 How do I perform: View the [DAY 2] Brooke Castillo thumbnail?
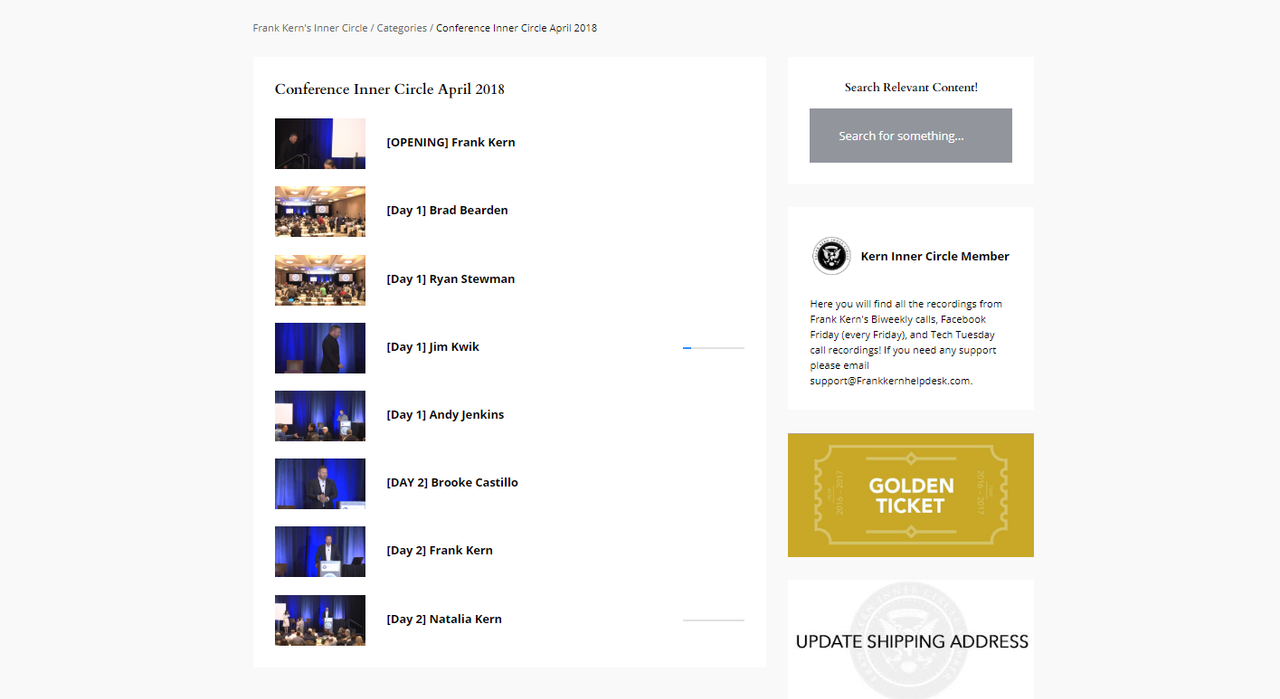click(x=320, y=484)
